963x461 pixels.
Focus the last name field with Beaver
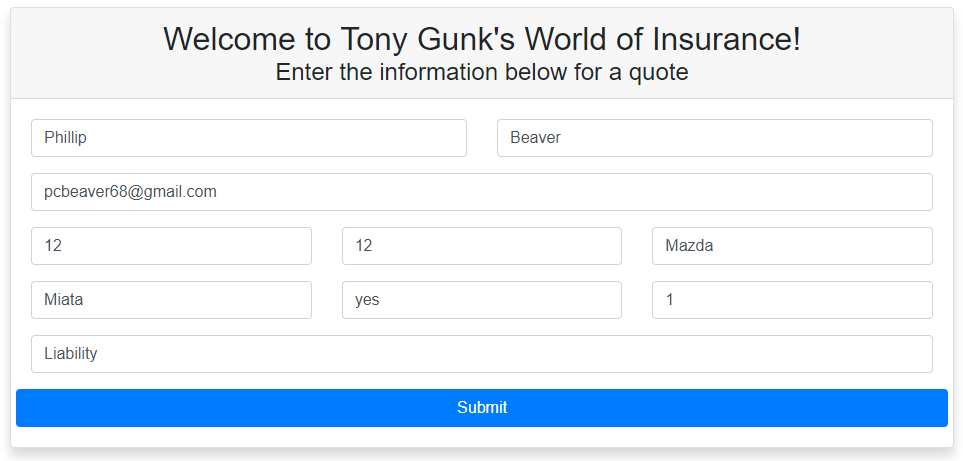[x=714, y=138]
